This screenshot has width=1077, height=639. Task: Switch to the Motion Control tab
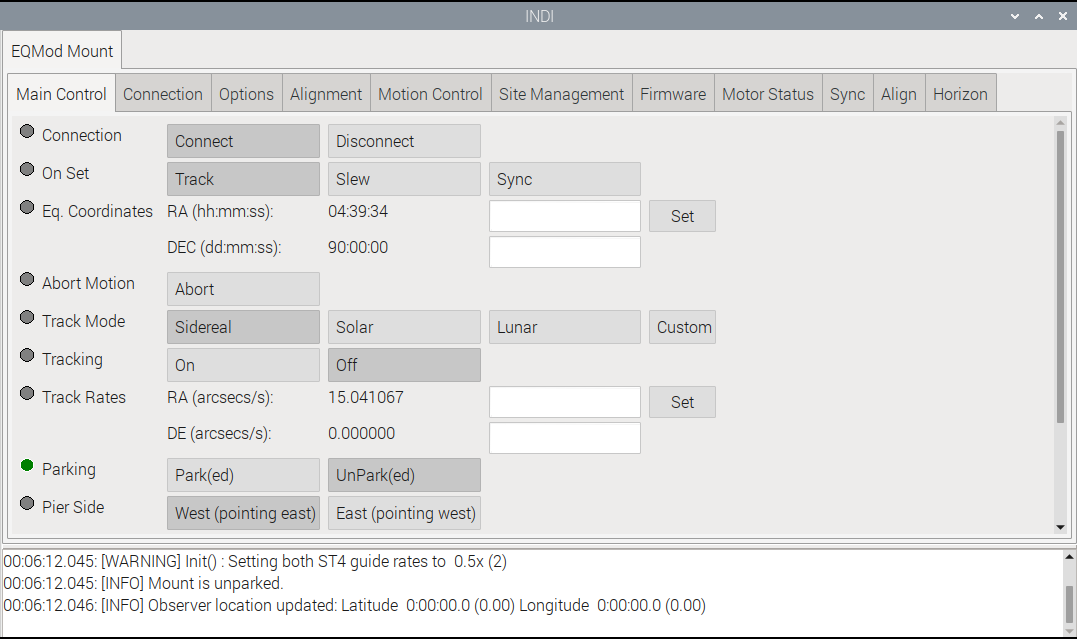click(430, 93)
